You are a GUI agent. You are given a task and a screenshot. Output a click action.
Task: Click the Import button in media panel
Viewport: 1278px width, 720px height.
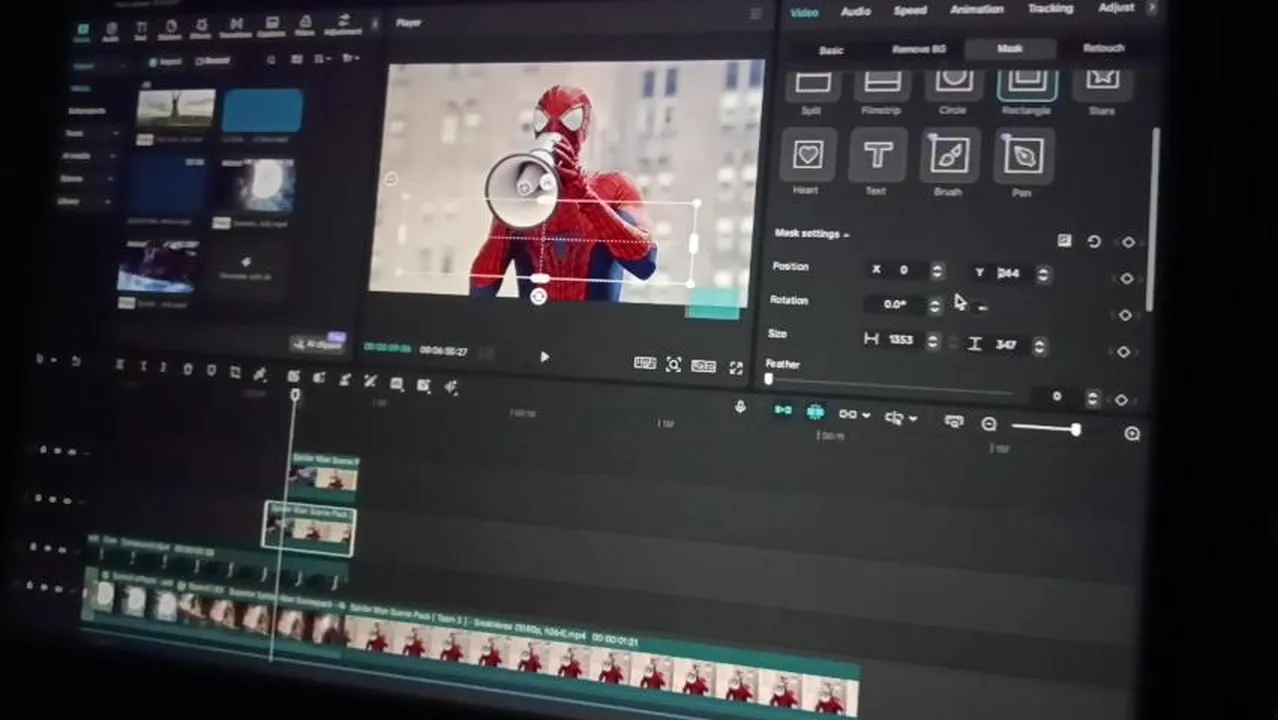166,62
